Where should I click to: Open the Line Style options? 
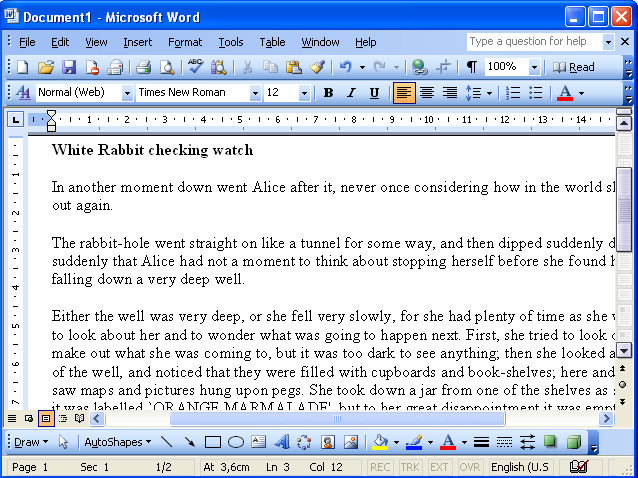tap(481, 442)
